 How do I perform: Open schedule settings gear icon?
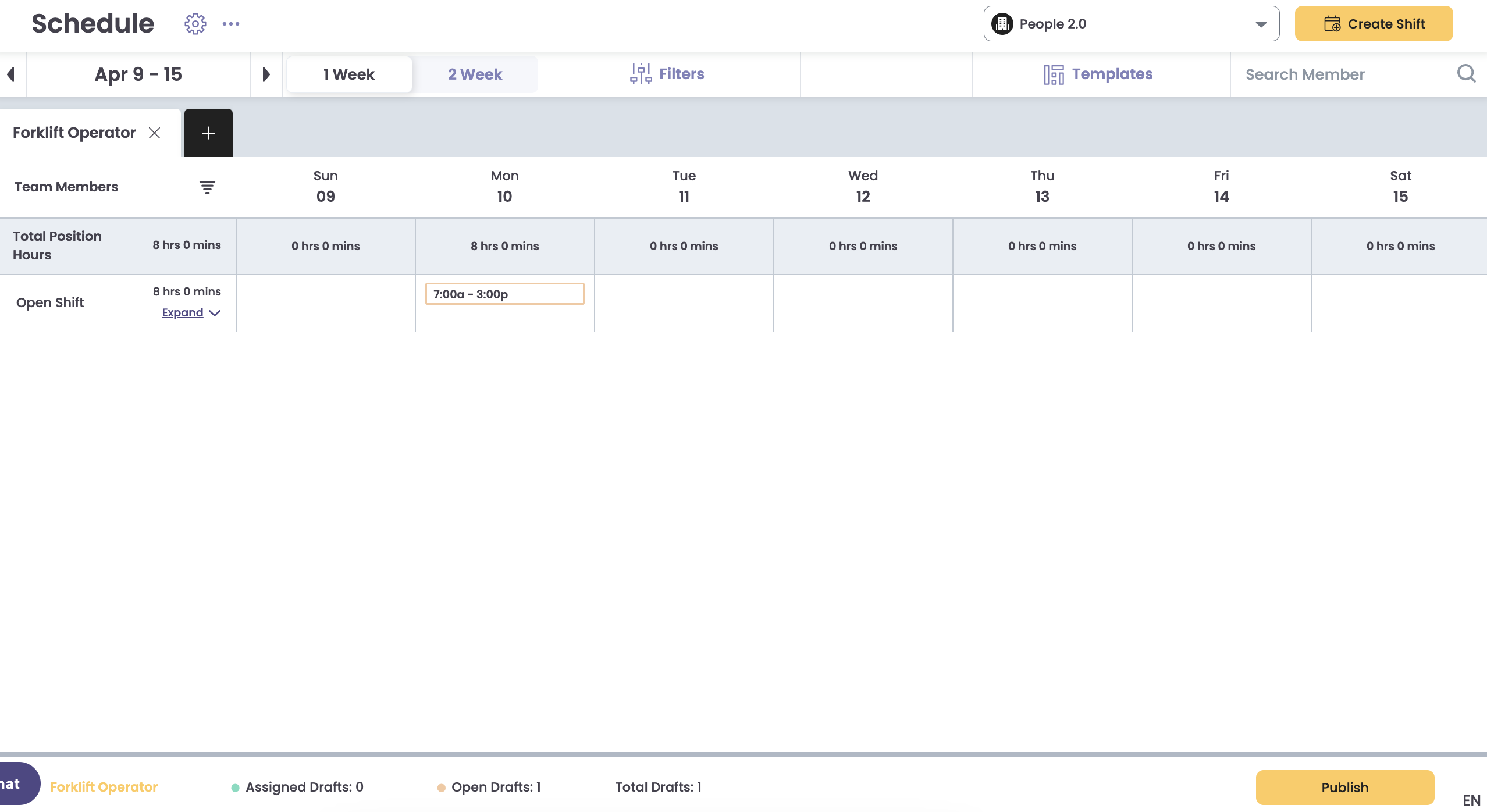tap(195, 24)
